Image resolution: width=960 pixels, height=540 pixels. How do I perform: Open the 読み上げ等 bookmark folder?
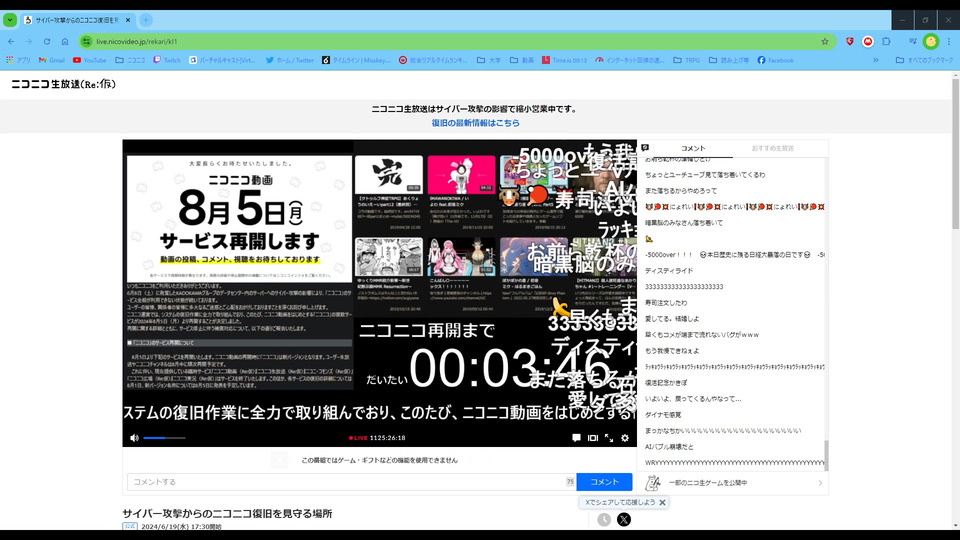(x=729, y=60)
